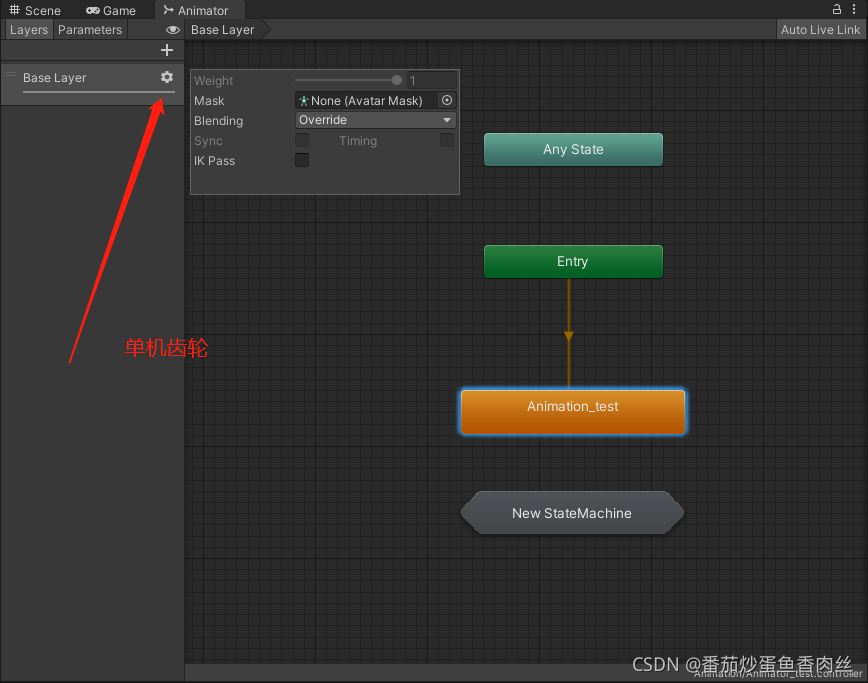Select the Any State node

pos(573,149)
